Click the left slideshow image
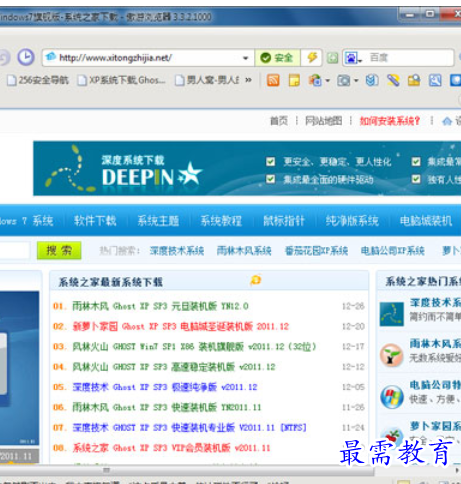The width and height of the screenshot is (461, 484). pyautogui.click(x=19, y=368)
